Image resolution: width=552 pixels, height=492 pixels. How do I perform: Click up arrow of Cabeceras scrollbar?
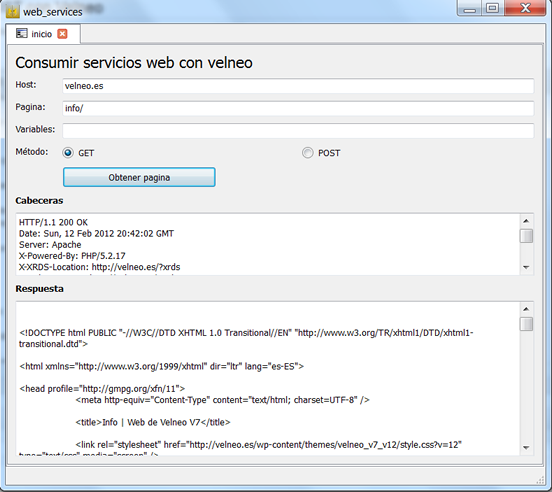(x=526, y=221)
